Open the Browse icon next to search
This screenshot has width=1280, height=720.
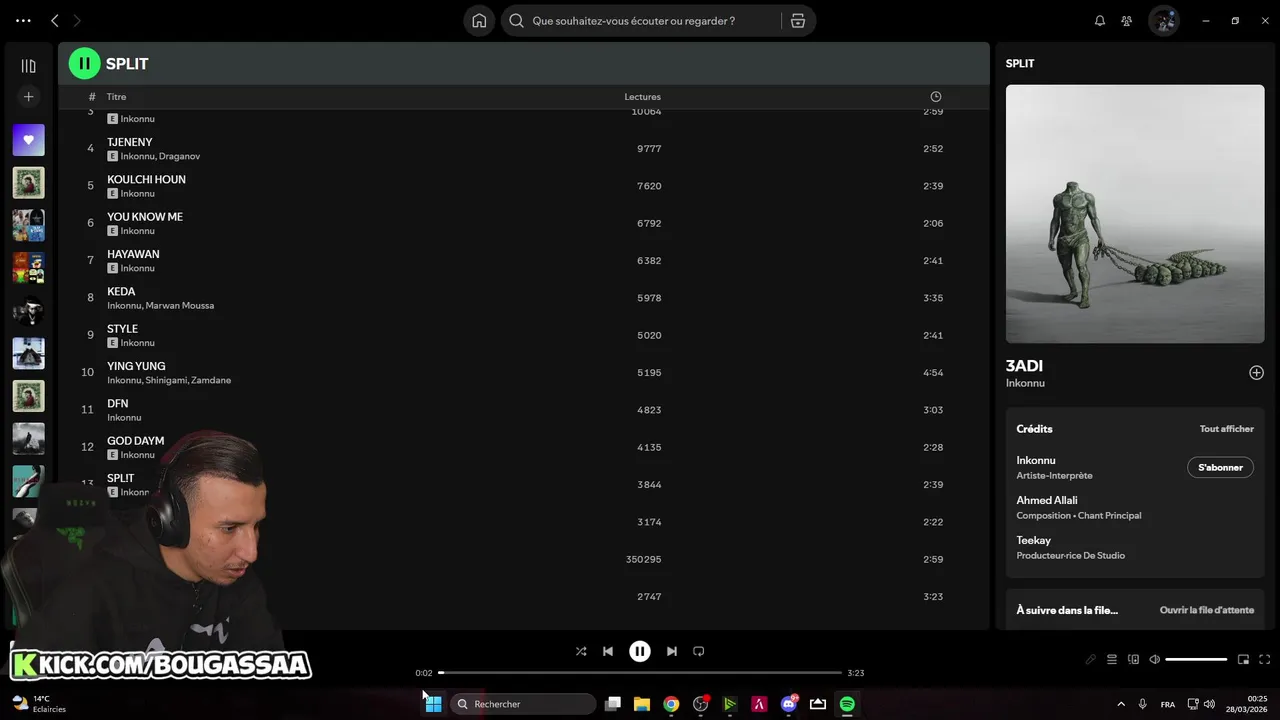(x=798, y=20)
